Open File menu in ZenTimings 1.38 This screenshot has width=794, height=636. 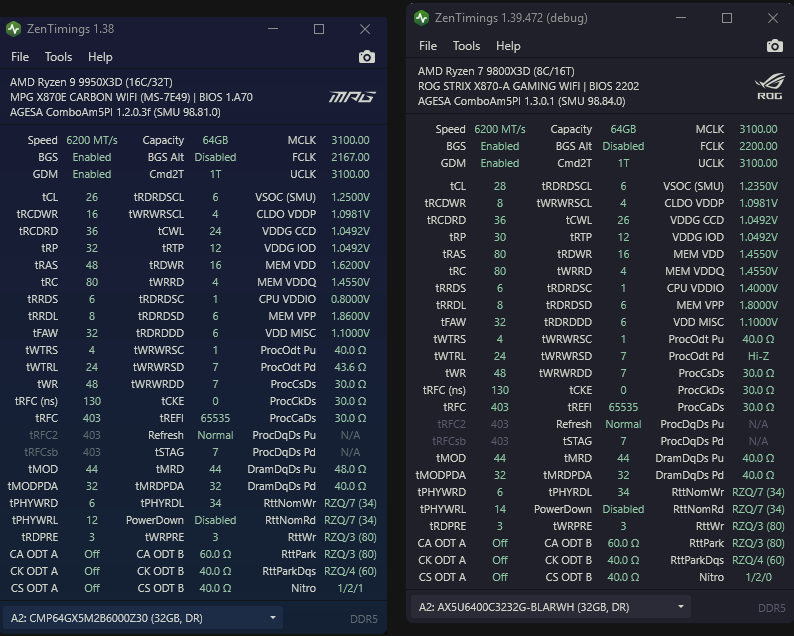coord(20,57)
